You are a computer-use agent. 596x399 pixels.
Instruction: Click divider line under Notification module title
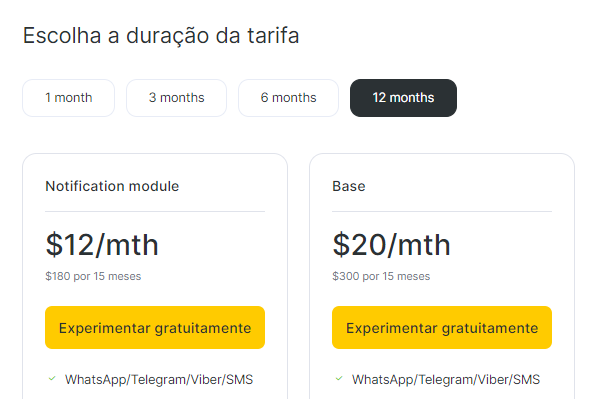155,211
